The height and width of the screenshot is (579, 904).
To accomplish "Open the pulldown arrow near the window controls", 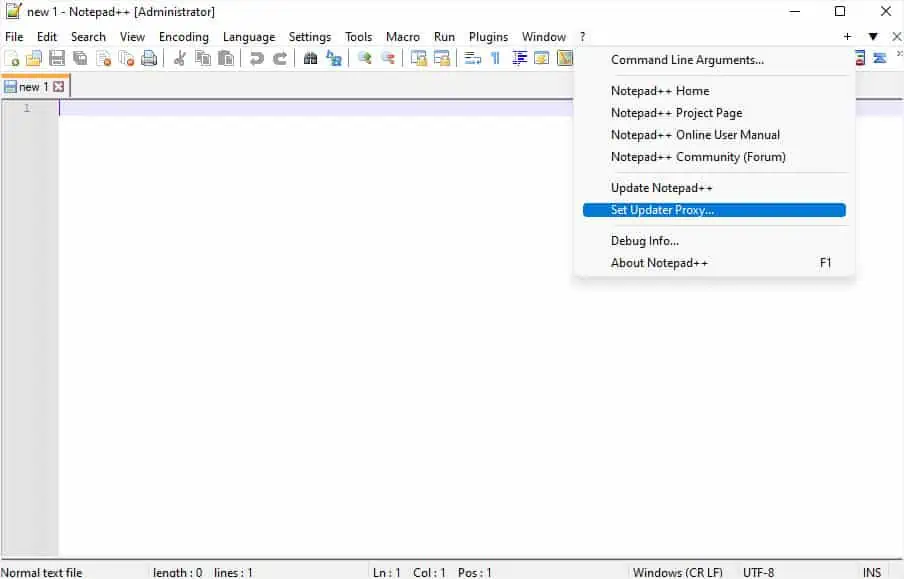I will pos(874,35).
